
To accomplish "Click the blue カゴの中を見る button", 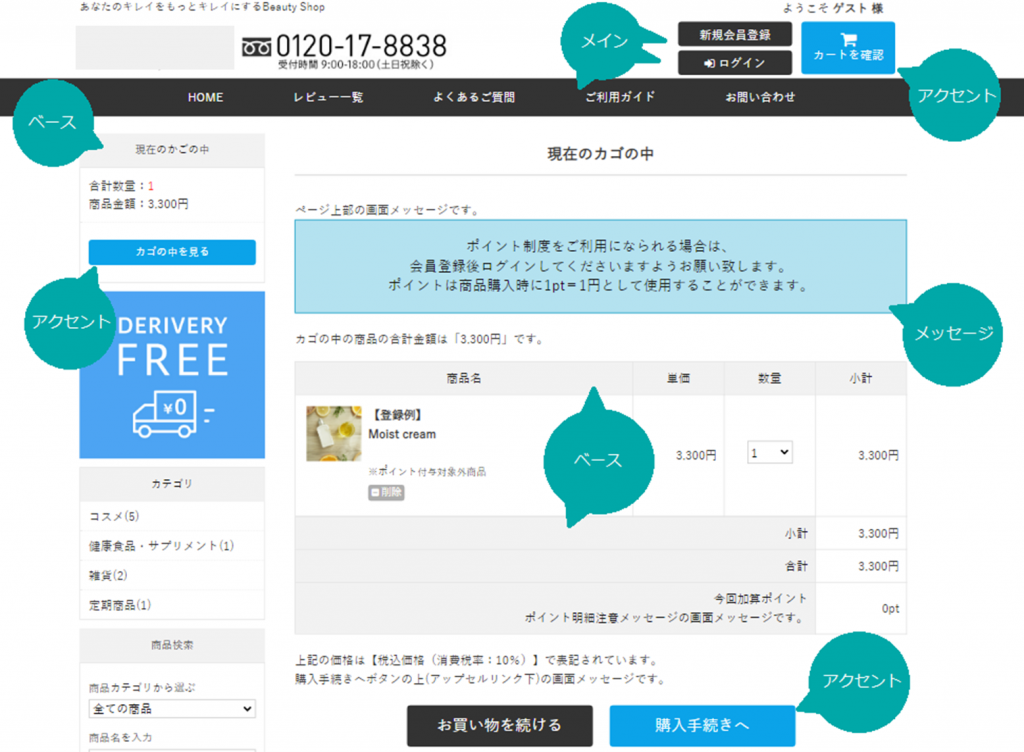I will coord(172,252).
